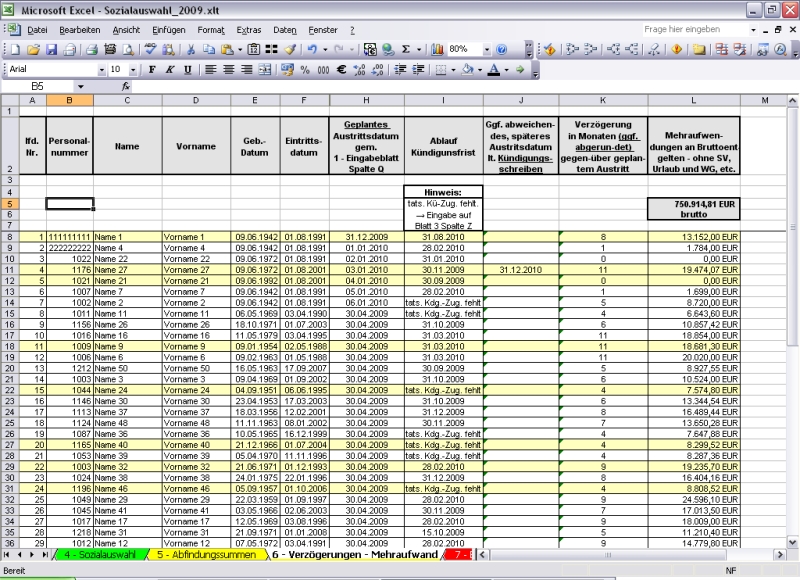This screenshot has width=800, height=580.
Task: Open the Format menu
Action: tap(211, 30)
